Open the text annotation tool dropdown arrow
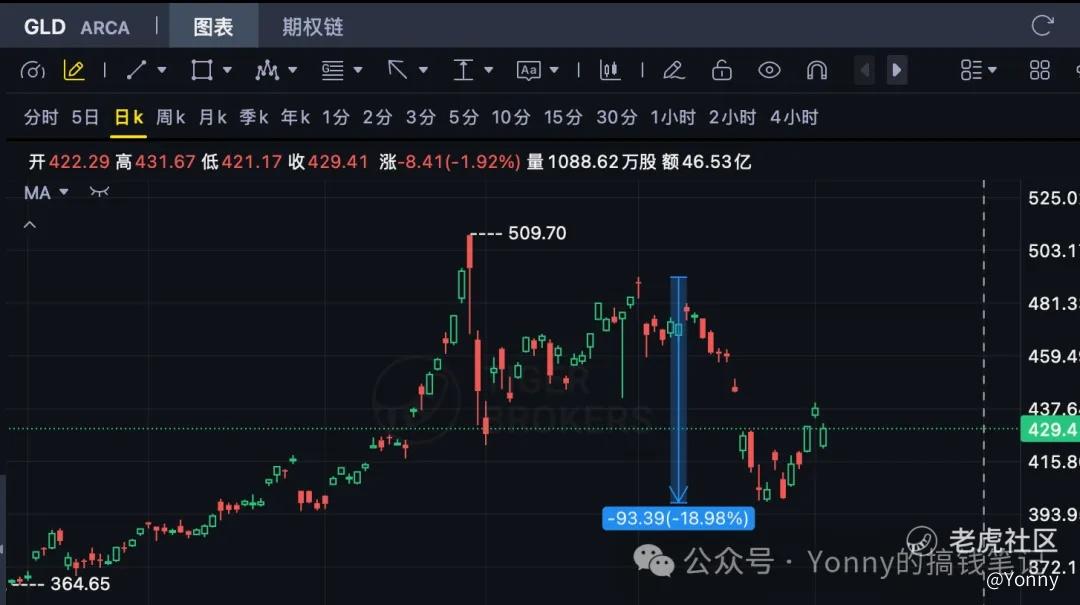Image resolution: width=1080 pixels, height=605 pixels. [554, 70]
